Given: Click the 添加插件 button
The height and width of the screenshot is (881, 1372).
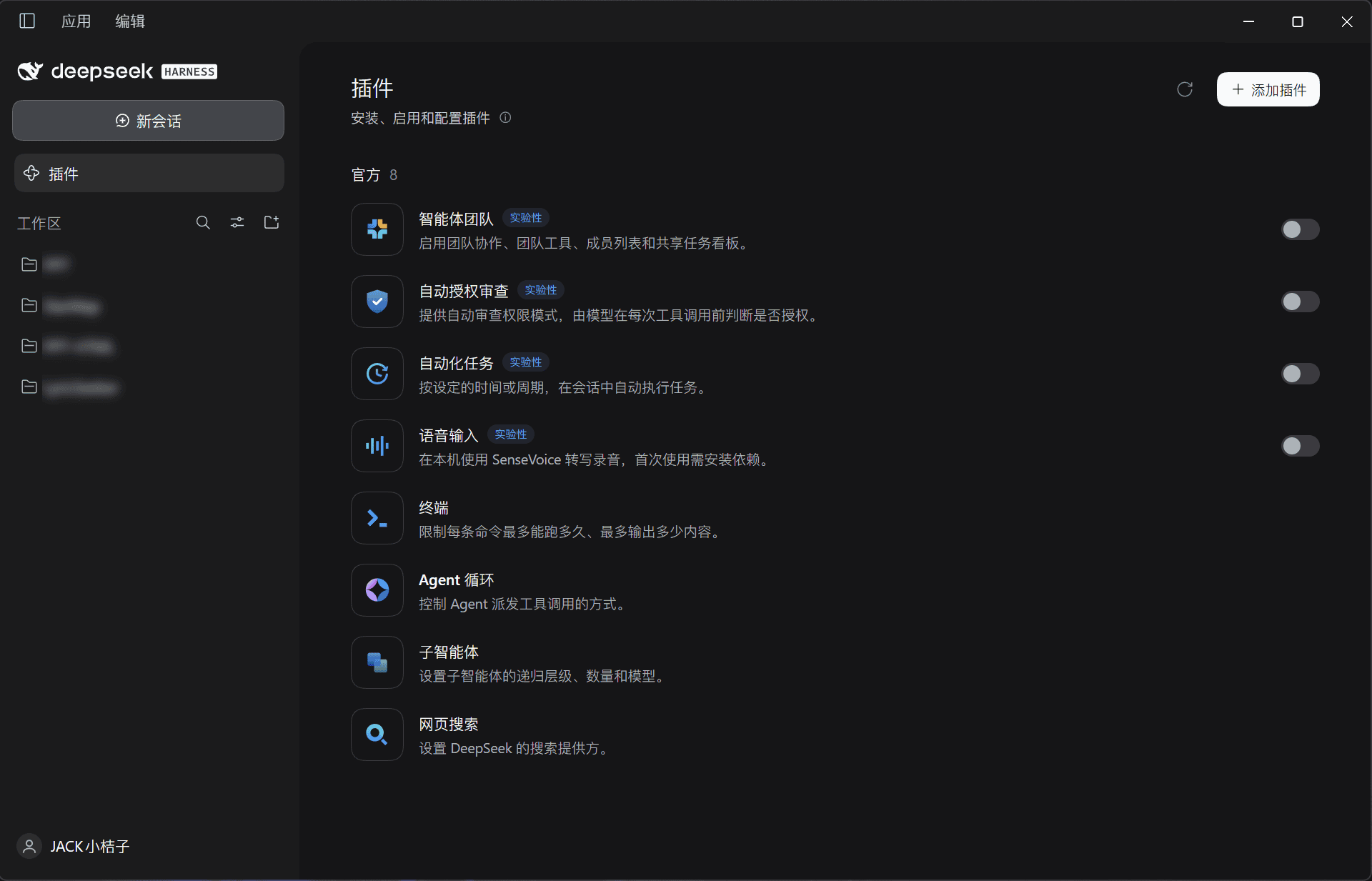Looking at the screenshot, I should pyautogui.click(x=1268, y=89).
